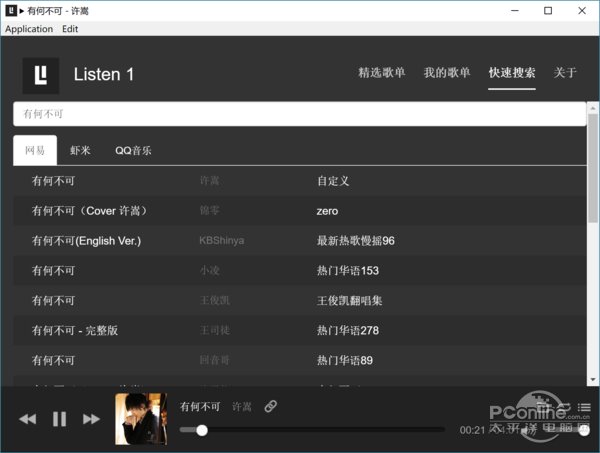Open artist KBShinya
This screenshot has height=453, width=600.
tap(222, 241)
